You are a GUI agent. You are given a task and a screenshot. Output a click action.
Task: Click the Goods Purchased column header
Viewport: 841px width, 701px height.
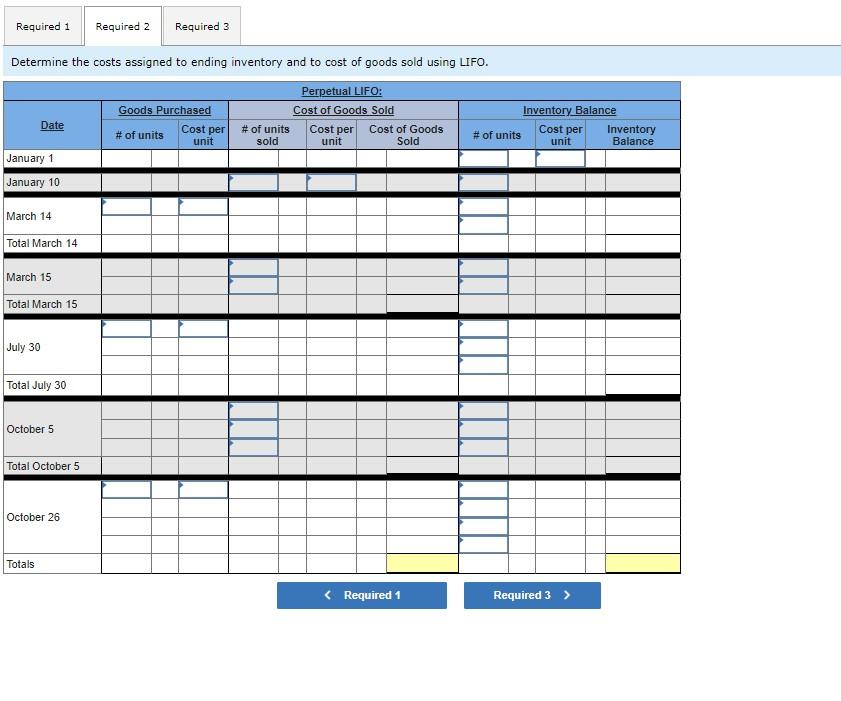click(x=165, y=110)
